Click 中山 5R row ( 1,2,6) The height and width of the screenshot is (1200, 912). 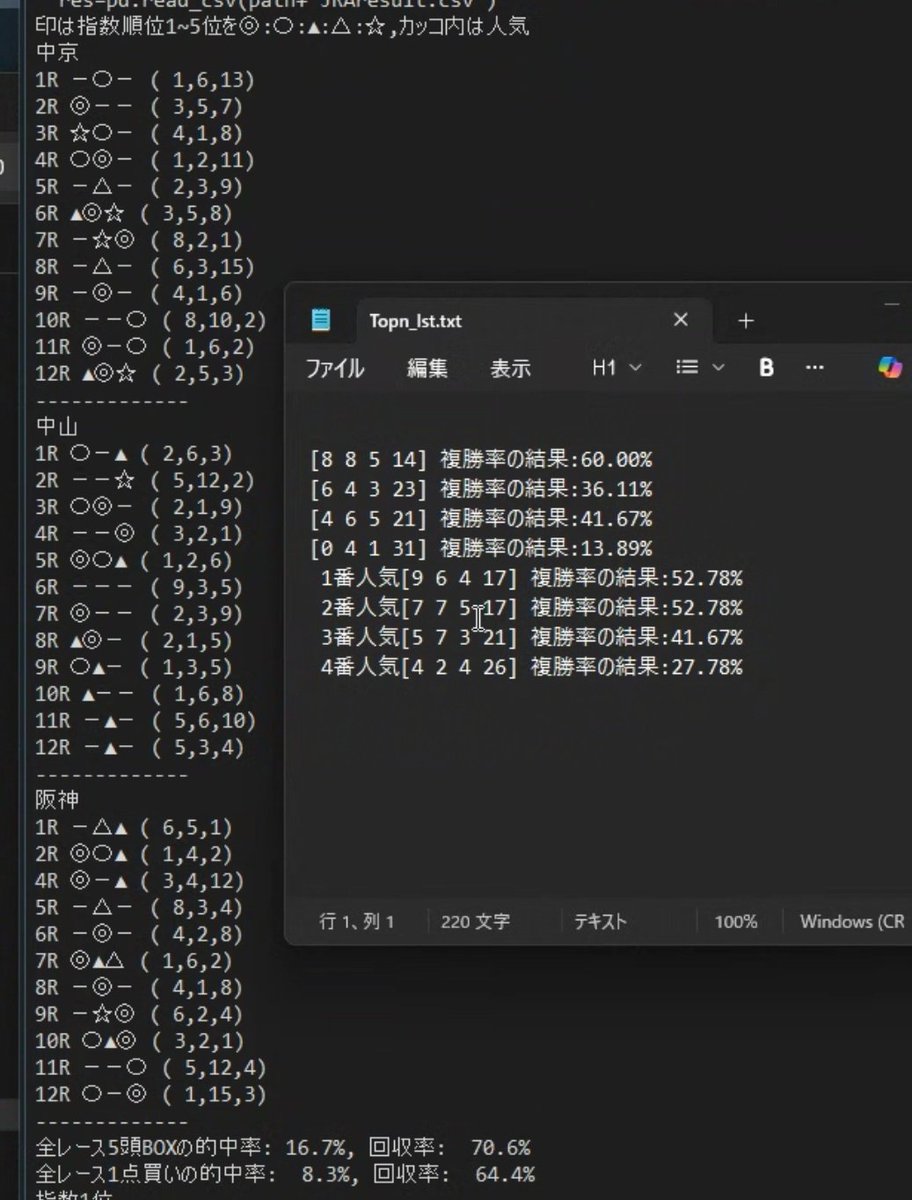(134, 561)
